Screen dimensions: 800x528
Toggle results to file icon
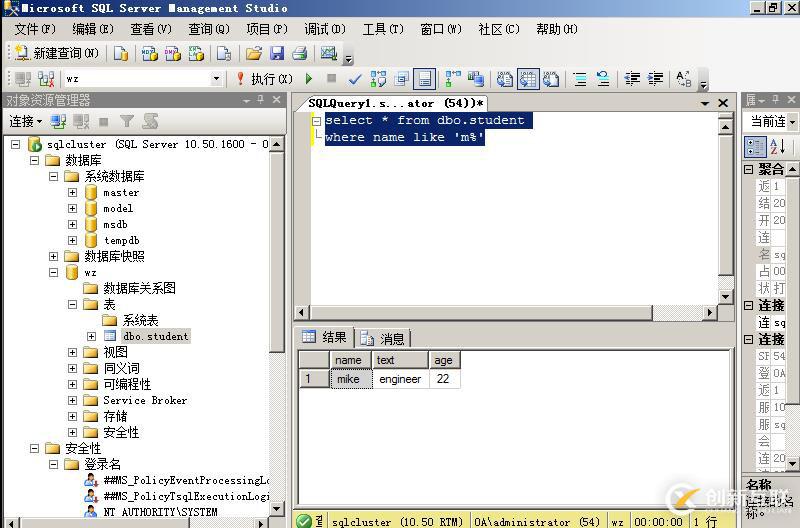551,79
